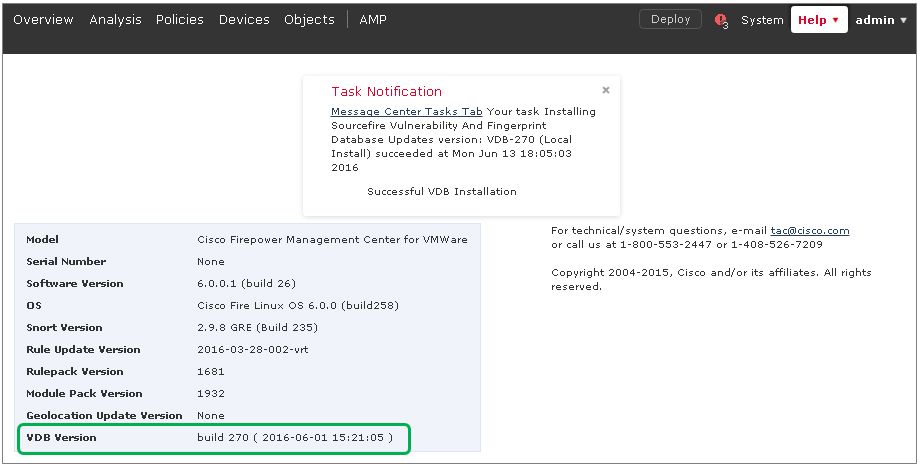Screen dimensions: 921x467
Task: Click the 1-800-553-2447 phone number text
Action: click(x=665, y=244)
